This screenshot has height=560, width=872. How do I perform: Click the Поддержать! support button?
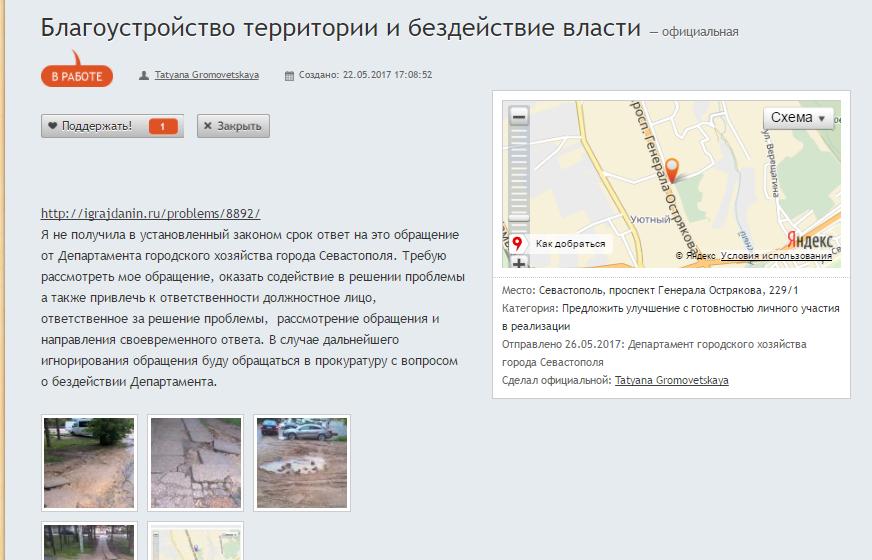112,126
